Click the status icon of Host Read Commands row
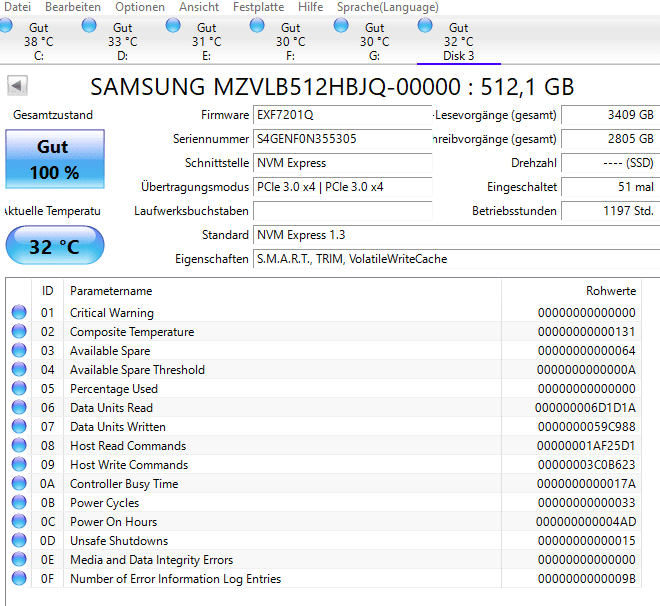This screenshot has width=660, height=606. point(19,445)
